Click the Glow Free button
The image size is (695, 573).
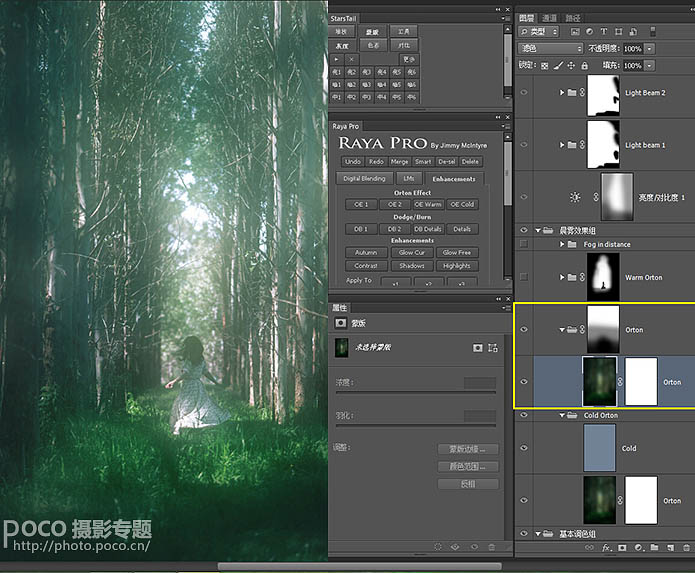(x=457, y=253)
